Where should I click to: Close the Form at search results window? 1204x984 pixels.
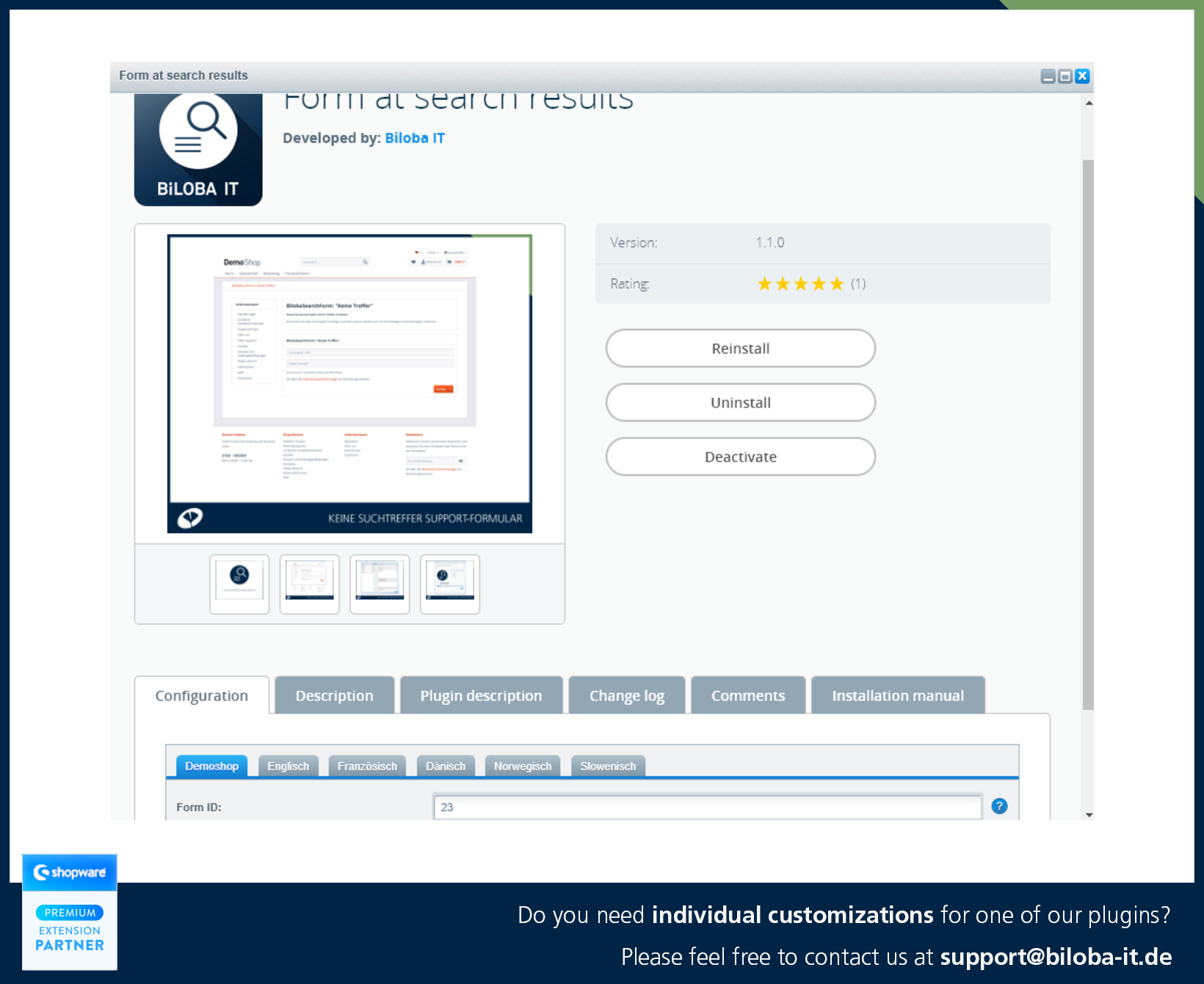click(x=1082, y=76)
